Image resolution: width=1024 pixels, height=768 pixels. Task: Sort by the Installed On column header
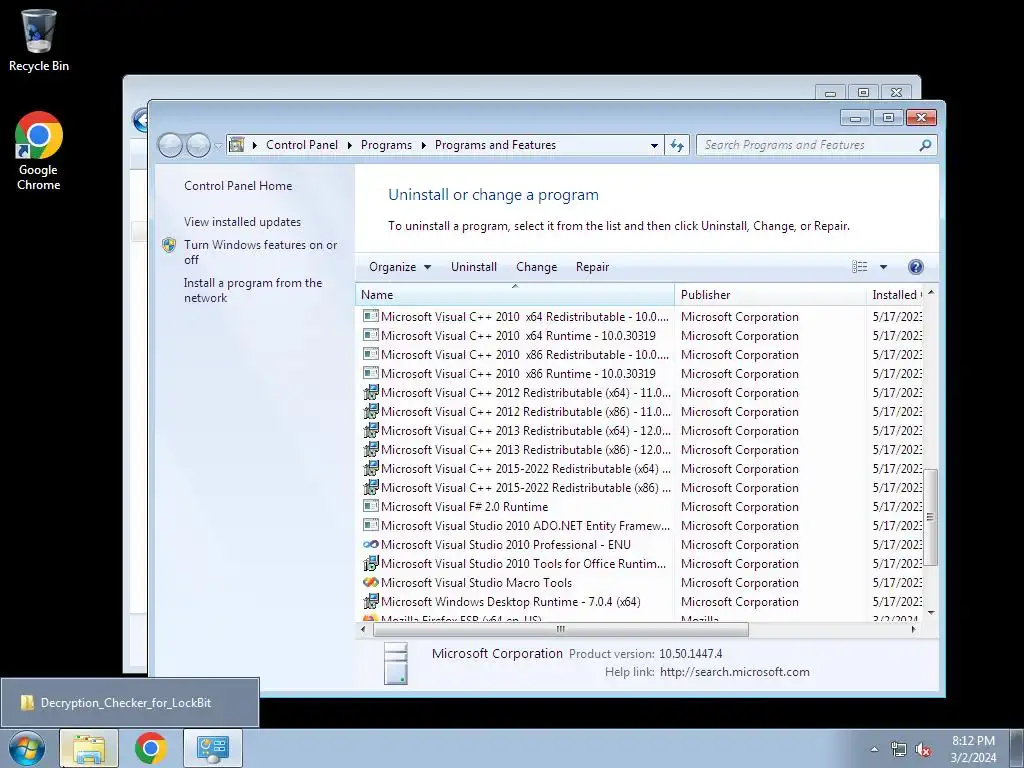tap(895, 295)
